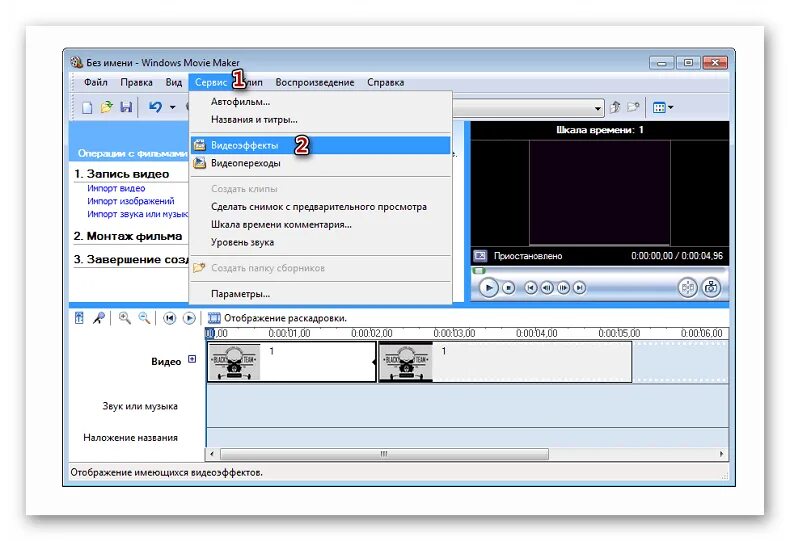Expand the 2. Монтаж фильма section
The width and height of the screenshot is (790, 541).
coord(128,236)
